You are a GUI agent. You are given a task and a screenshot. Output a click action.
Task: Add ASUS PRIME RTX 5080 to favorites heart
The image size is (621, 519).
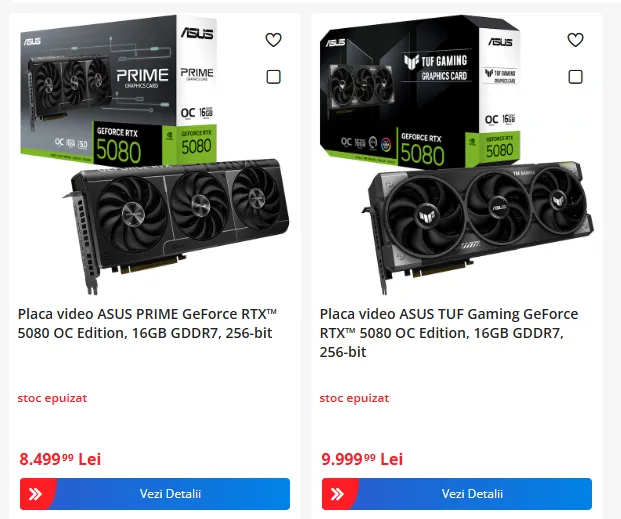pos(273,40)
